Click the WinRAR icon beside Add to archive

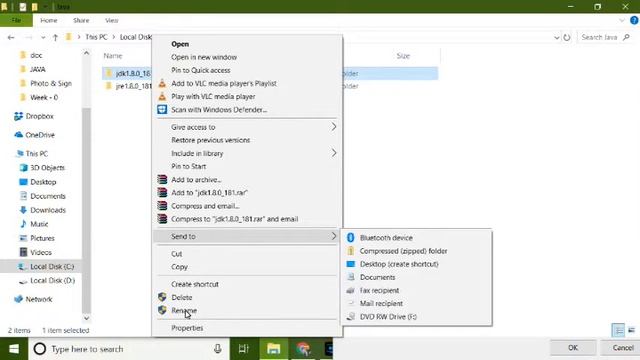coord(162,180)
